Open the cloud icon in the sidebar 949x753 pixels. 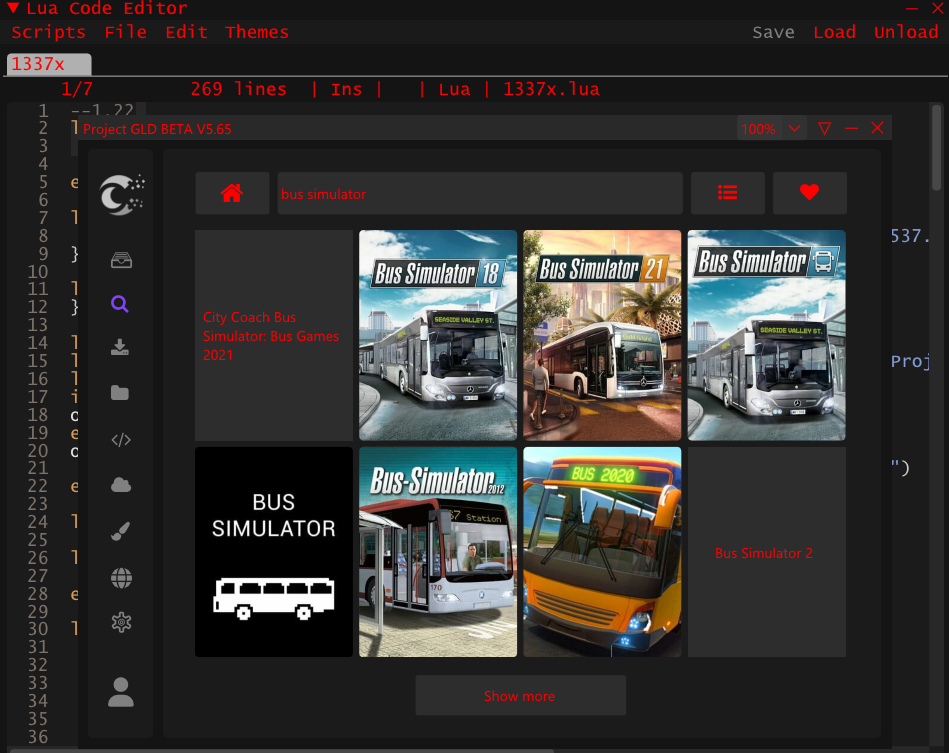click(121, 485)
